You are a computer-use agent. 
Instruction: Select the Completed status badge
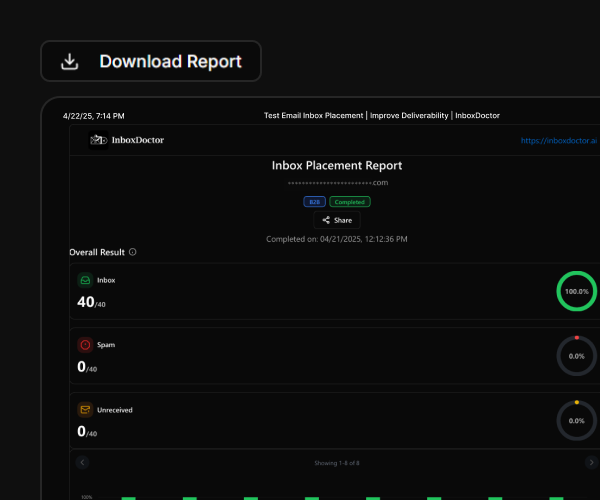pos(350,202)
